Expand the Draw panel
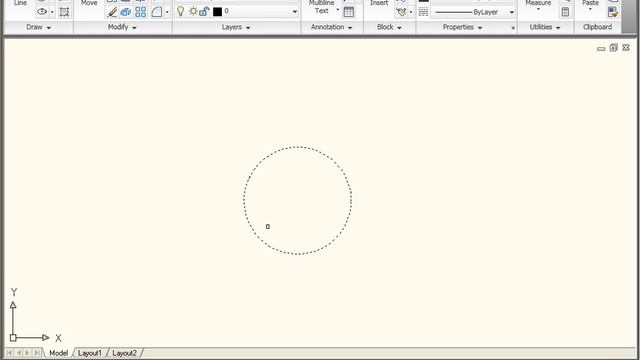Screen dimensions: 640x360 pos(38,27)
